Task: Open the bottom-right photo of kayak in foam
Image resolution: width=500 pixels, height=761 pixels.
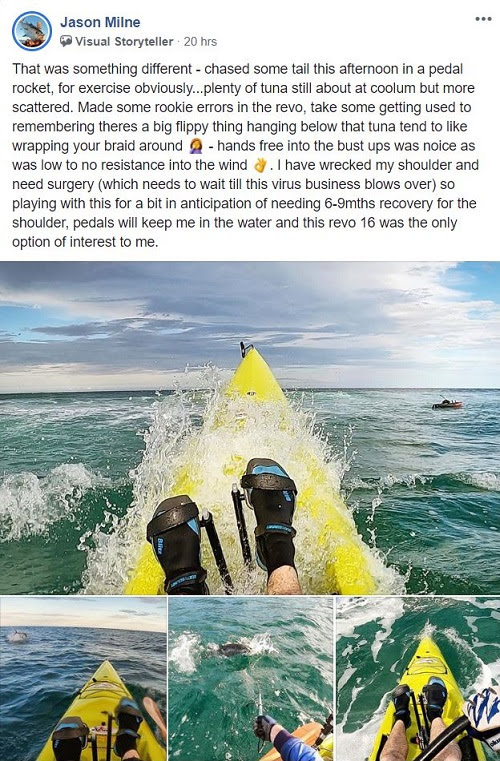Action: [x=418, y=679]
